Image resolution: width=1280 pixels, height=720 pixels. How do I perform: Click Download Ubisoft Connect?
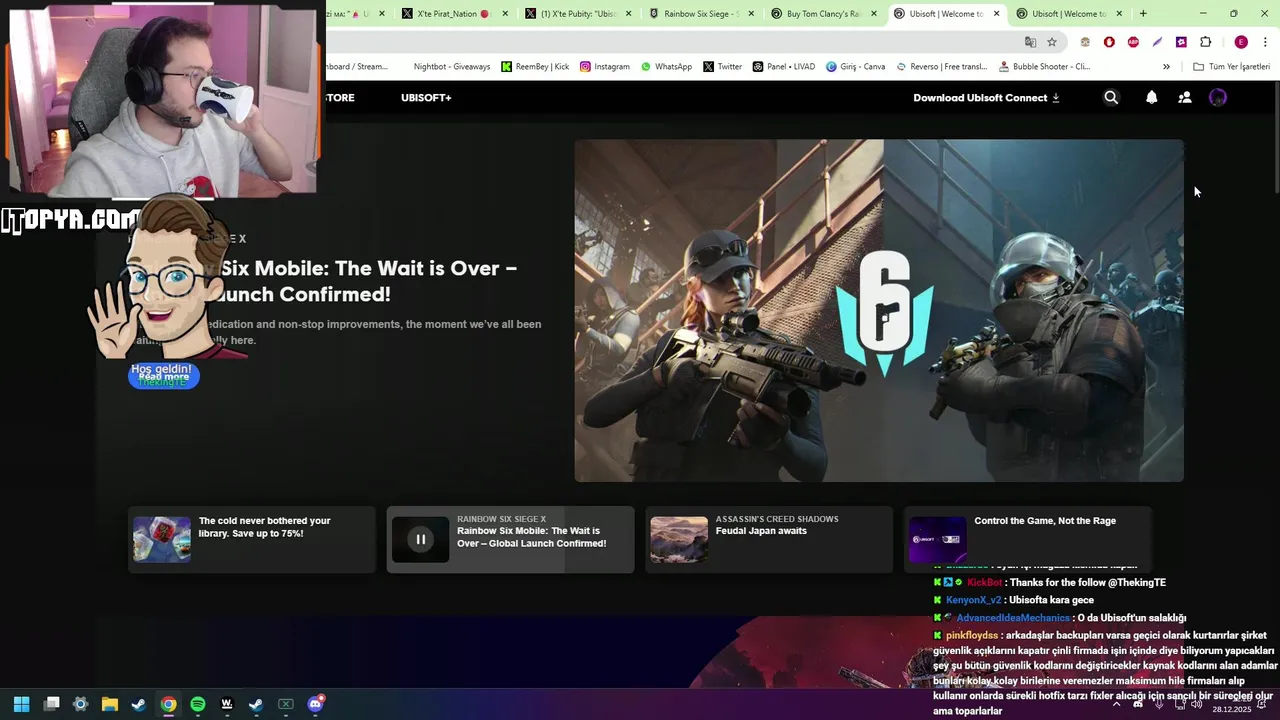tap(986, 98)
